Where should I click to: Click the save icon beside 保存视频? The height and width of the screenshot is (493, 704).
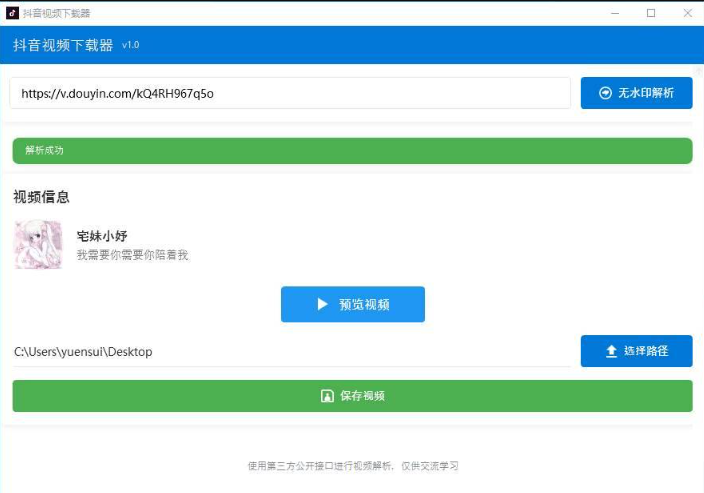327,396
